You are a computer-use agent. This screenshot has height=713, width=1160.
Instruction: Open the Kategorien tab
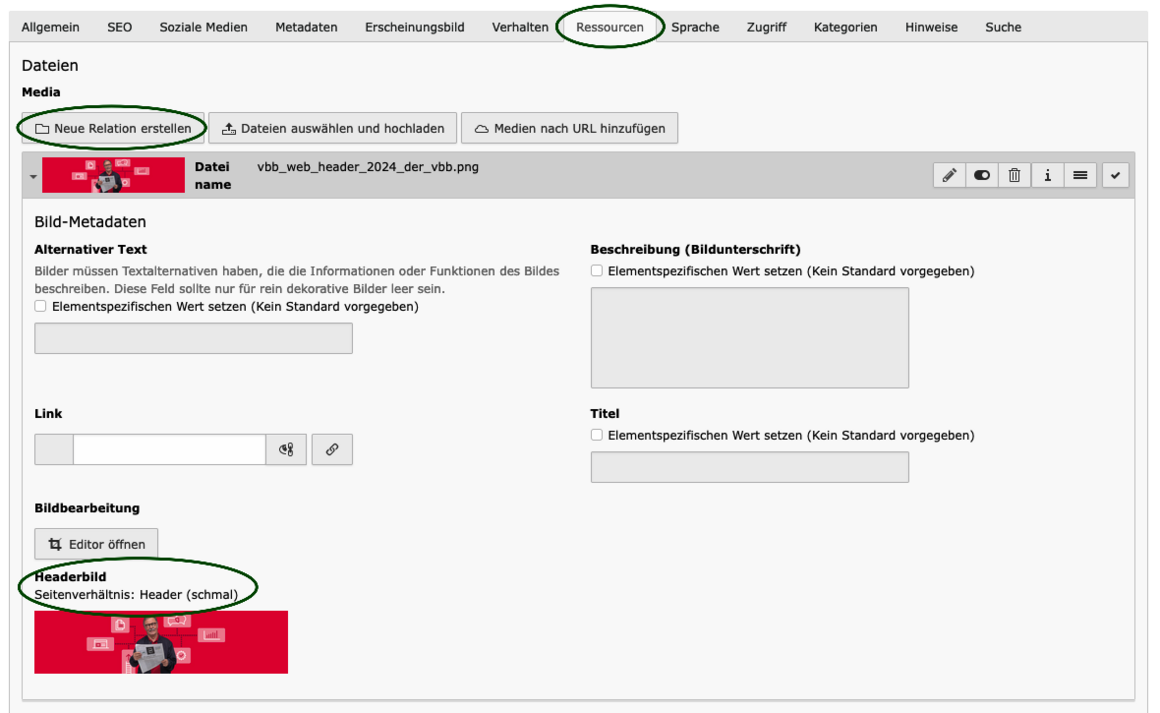tap(846, 27)
